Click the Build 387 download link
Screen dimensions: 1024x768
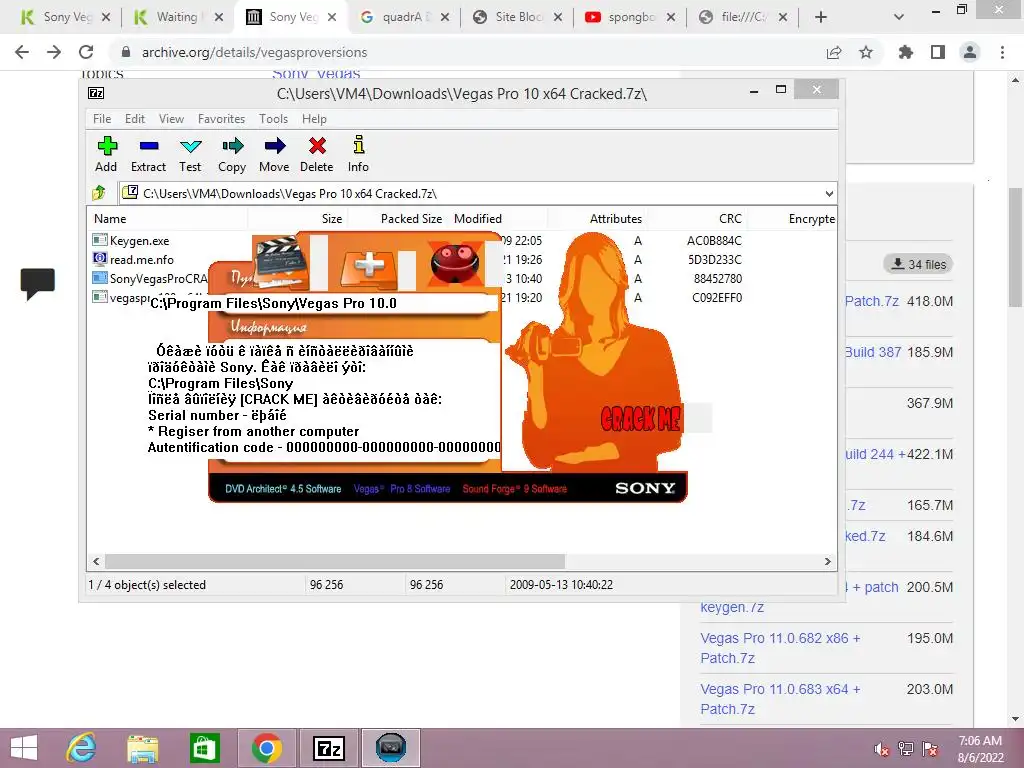873,352
